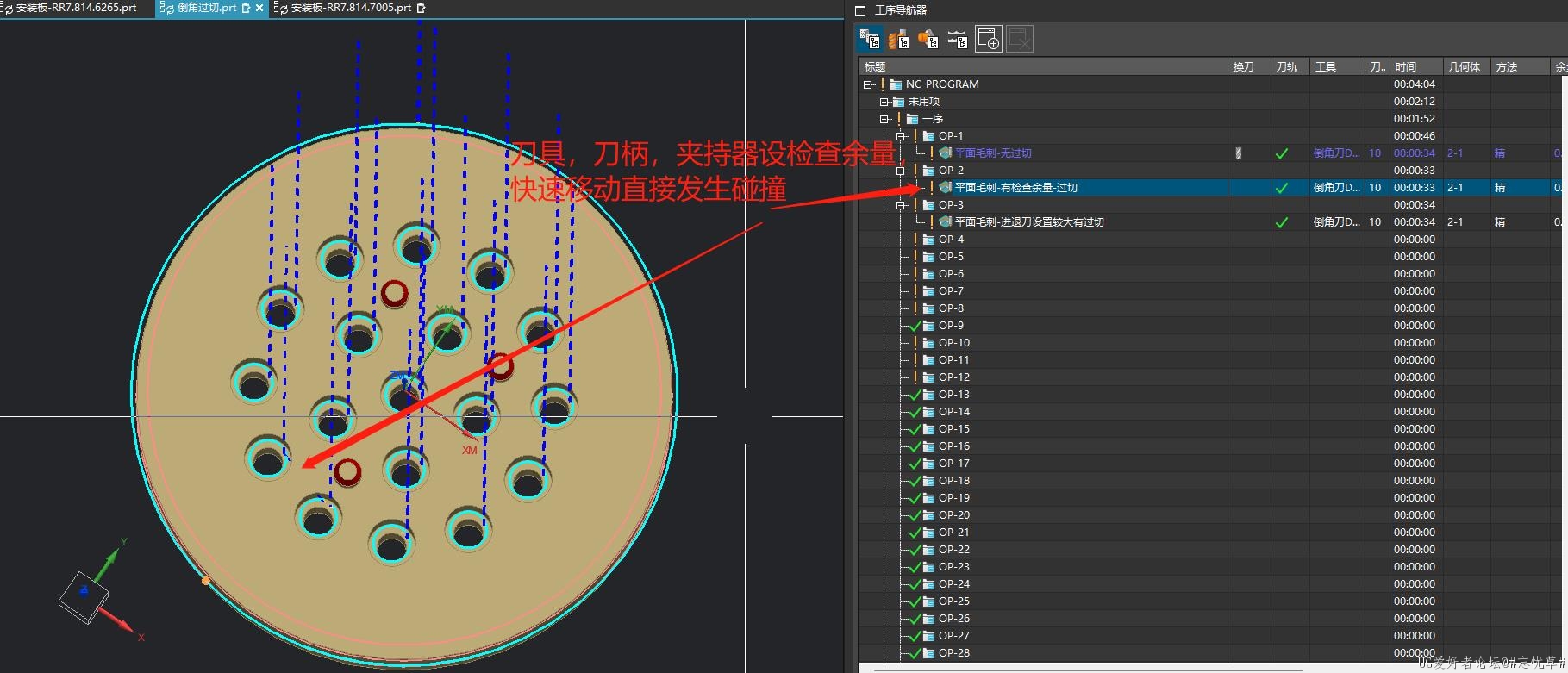Viewport: 1568px width, 673px height.
Task: Select the OP-20 program group
Action: tap(953, 515)
